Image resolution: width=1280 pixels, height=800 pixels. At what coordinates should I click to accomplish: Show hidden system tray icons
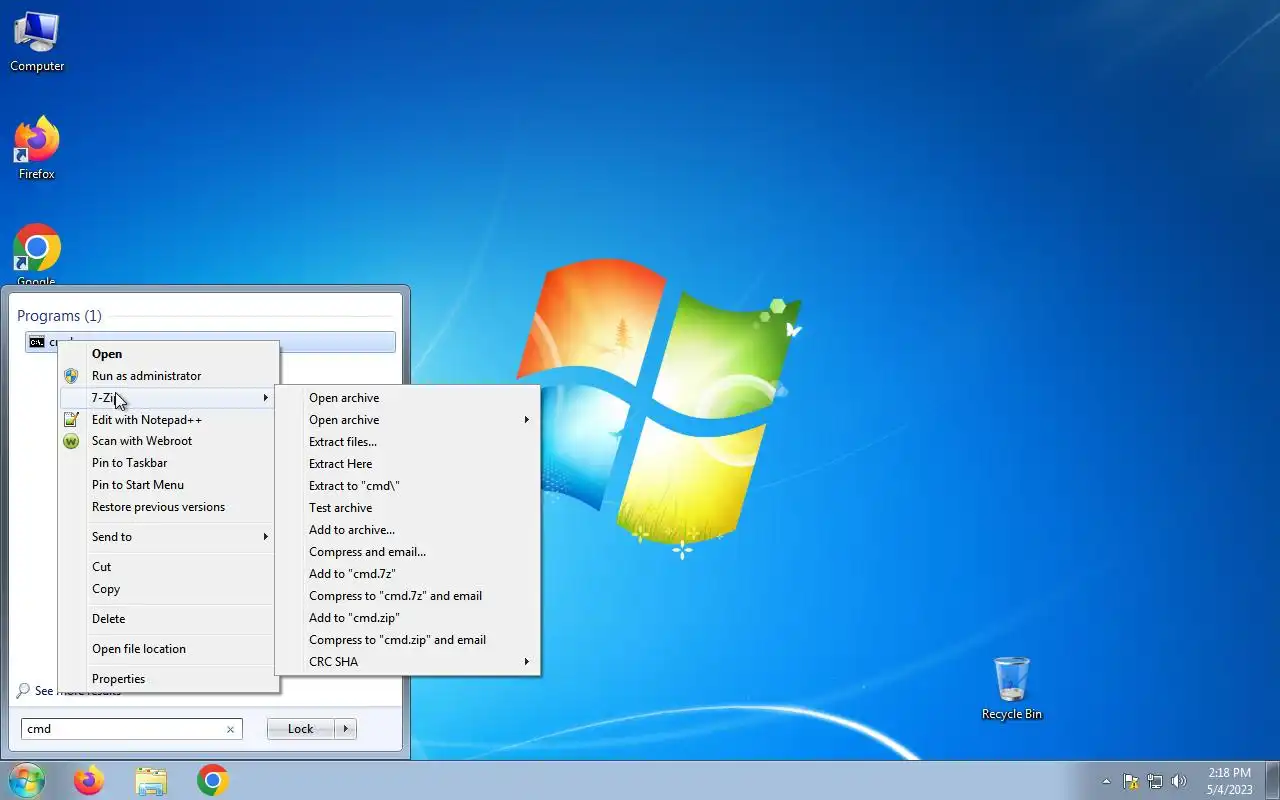point(1106,781)
